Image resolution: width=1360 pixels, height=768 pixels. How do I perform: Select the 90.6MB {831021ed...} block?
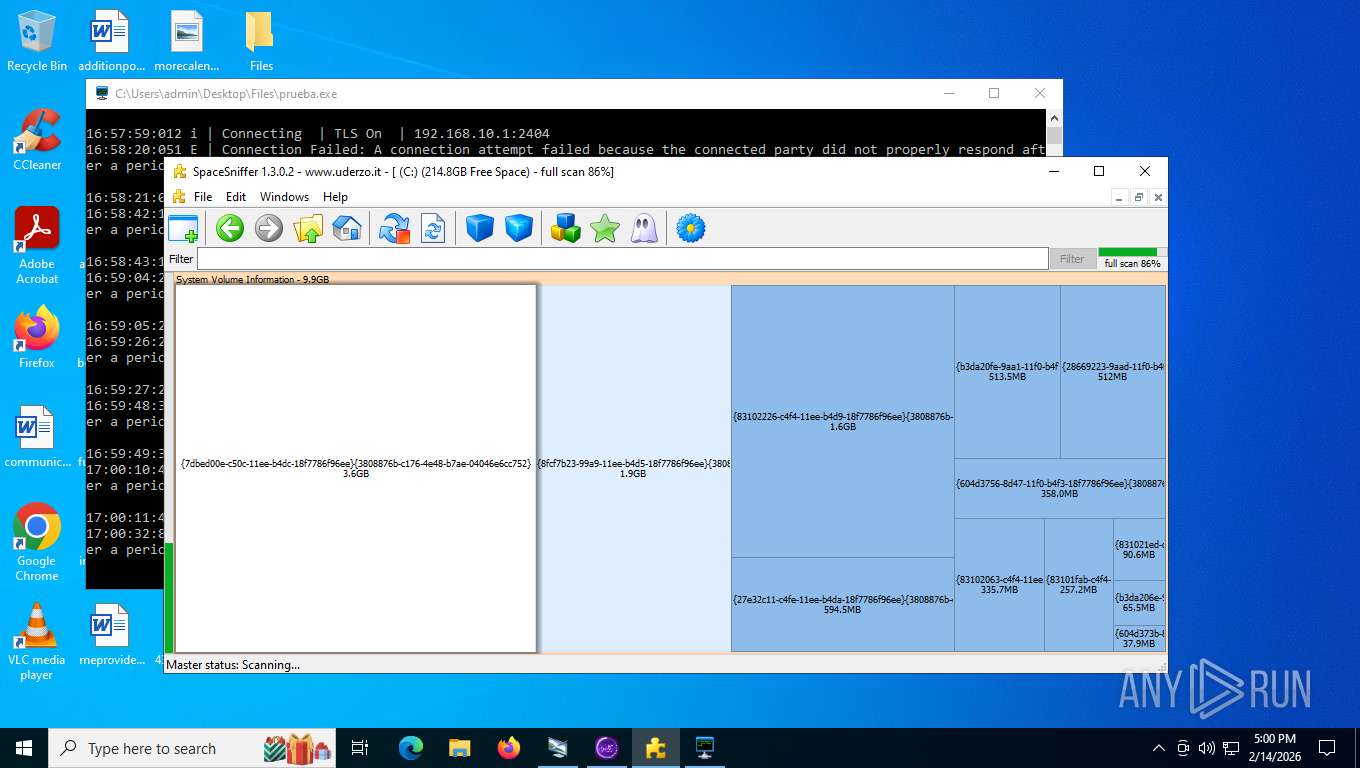(1139, 550)
